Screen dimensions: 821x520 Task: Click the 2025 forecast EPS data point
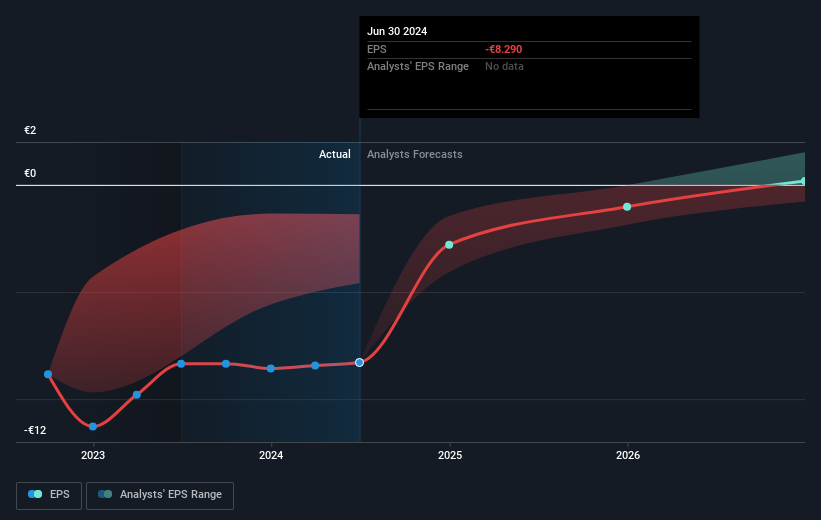449,245
